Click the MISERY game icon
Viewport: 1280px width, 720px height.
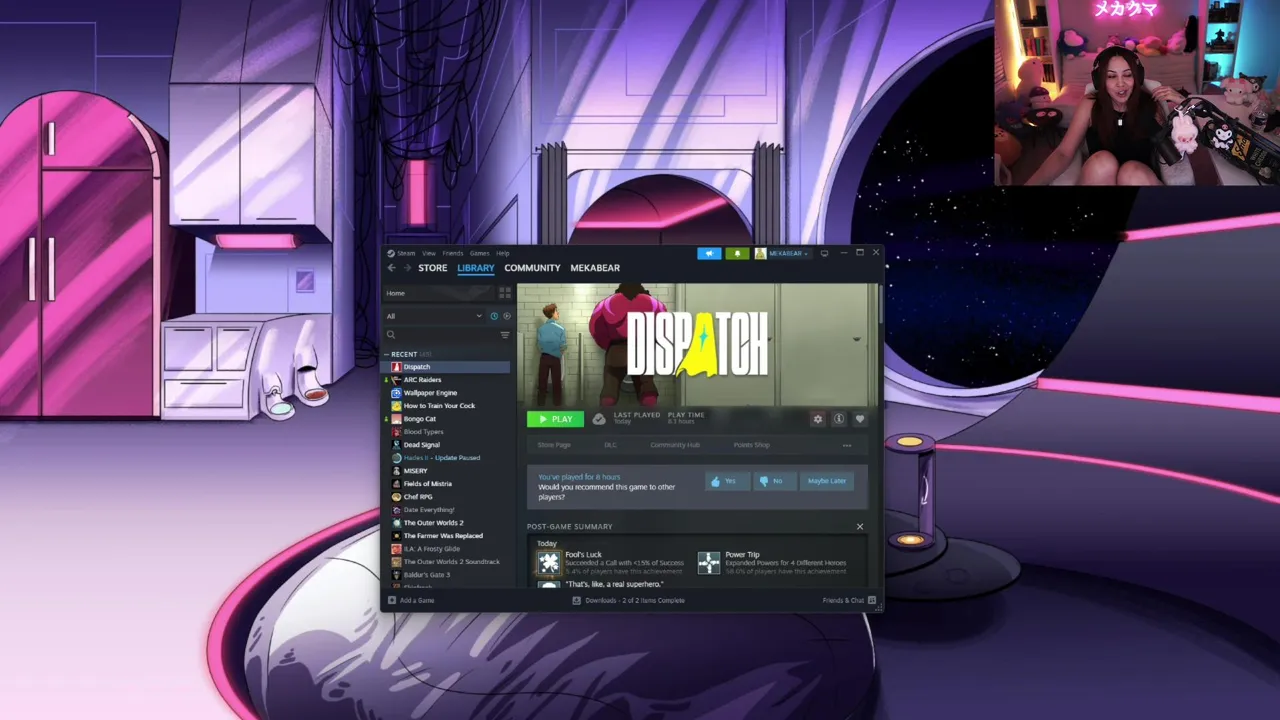[396, 471]
